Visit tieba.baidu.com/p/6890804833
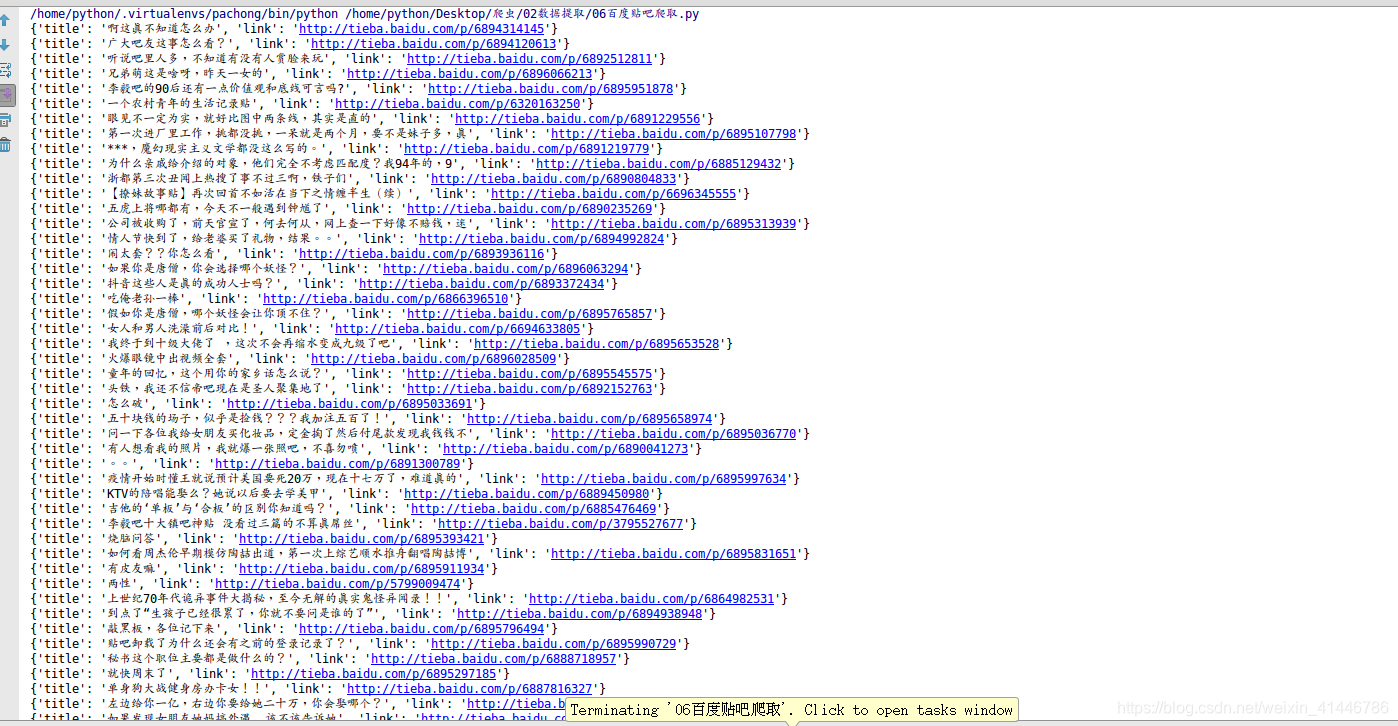 click(x=554, y=179)
